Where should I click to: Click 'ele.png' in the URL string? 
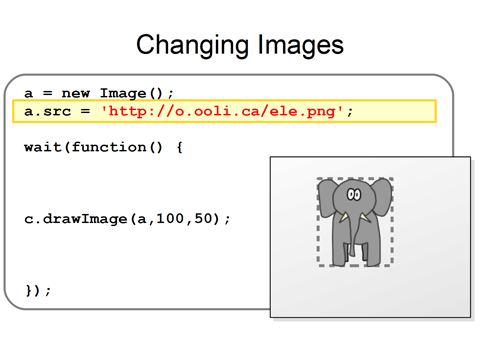[302, 111]
